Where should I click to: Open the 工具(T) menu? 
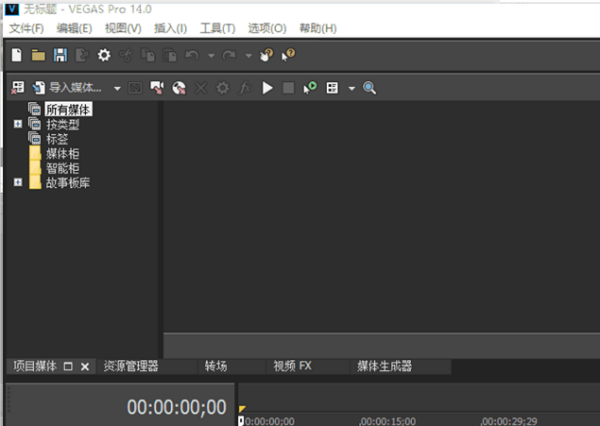217,28
